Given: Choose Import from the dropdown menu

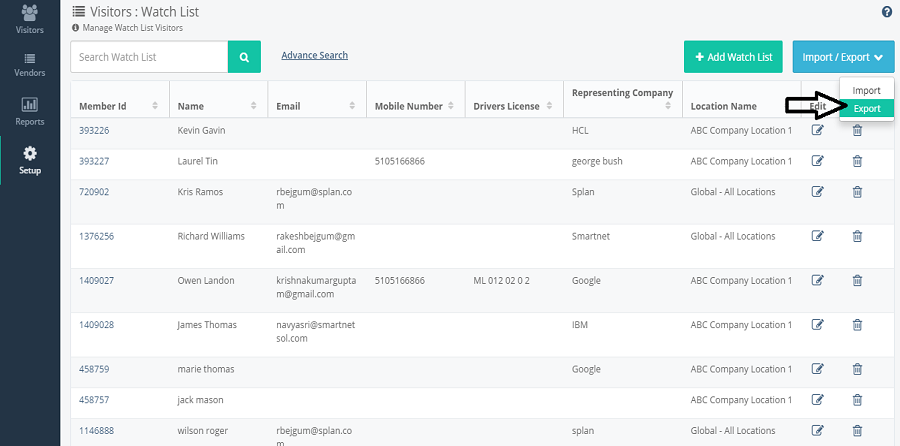Looking at the screenshot, I should (866, 91).
